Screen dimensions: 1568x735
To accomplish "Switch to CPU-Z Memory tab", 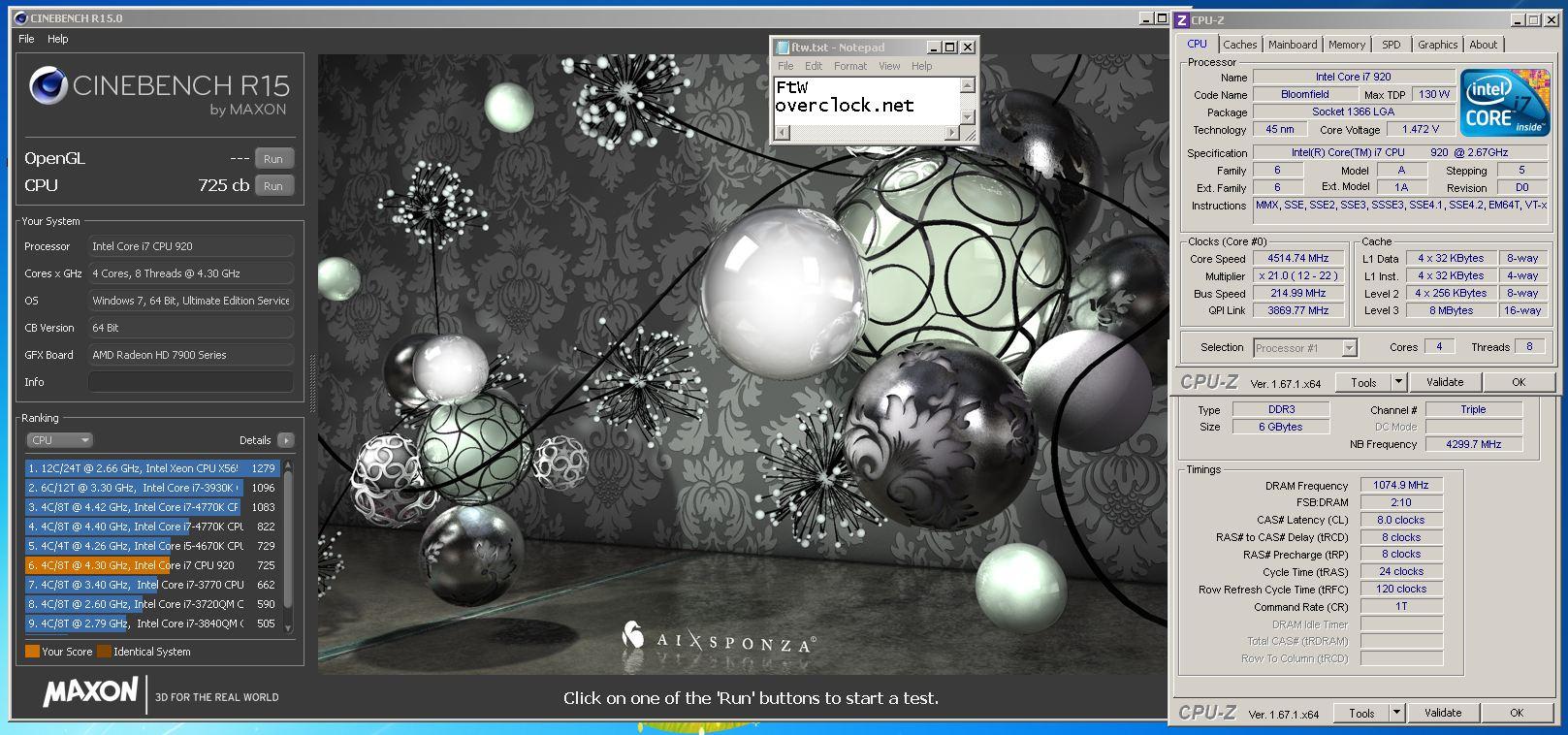I will tap(1347, 45).
